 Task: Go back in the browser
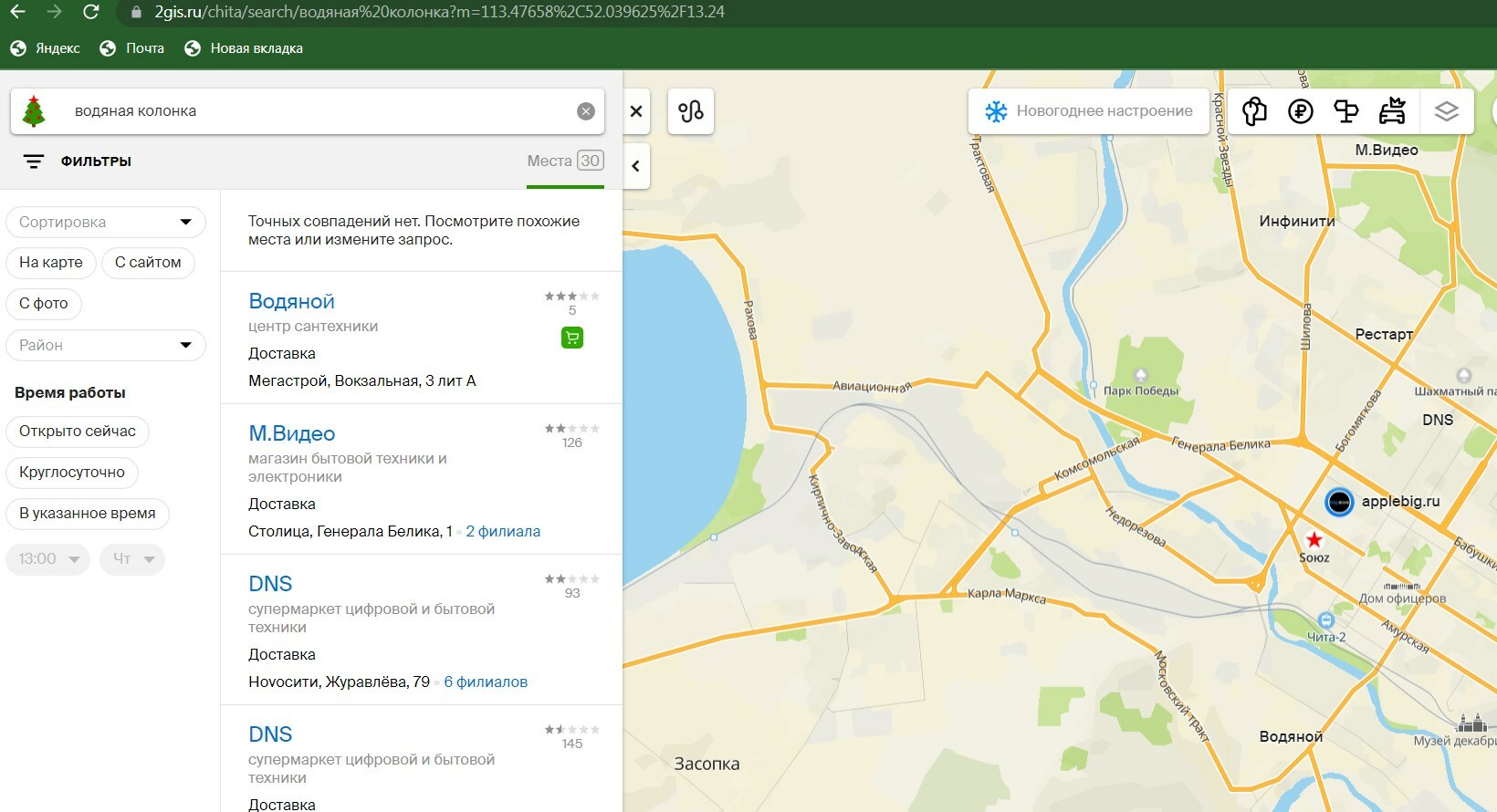(17, 12)
